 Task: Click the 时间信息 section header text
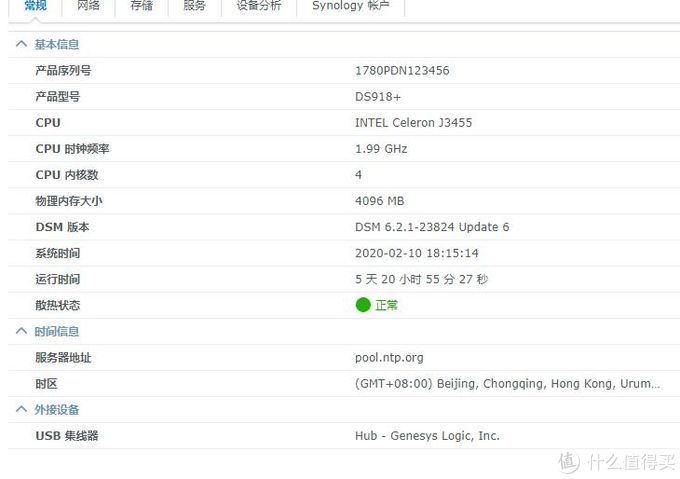[x=57, y=332]
